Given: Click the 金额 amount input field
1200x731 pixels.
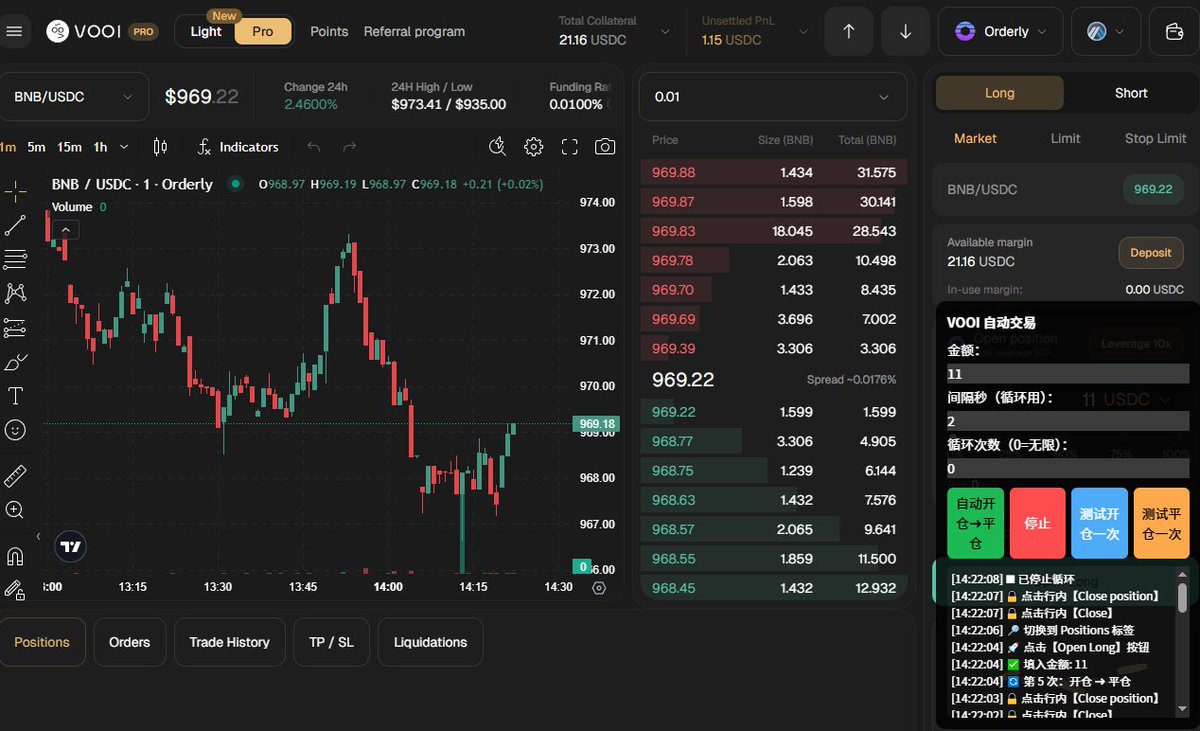Looking at the screenshot, I should pyautogui.click(x=1068, y=373).
